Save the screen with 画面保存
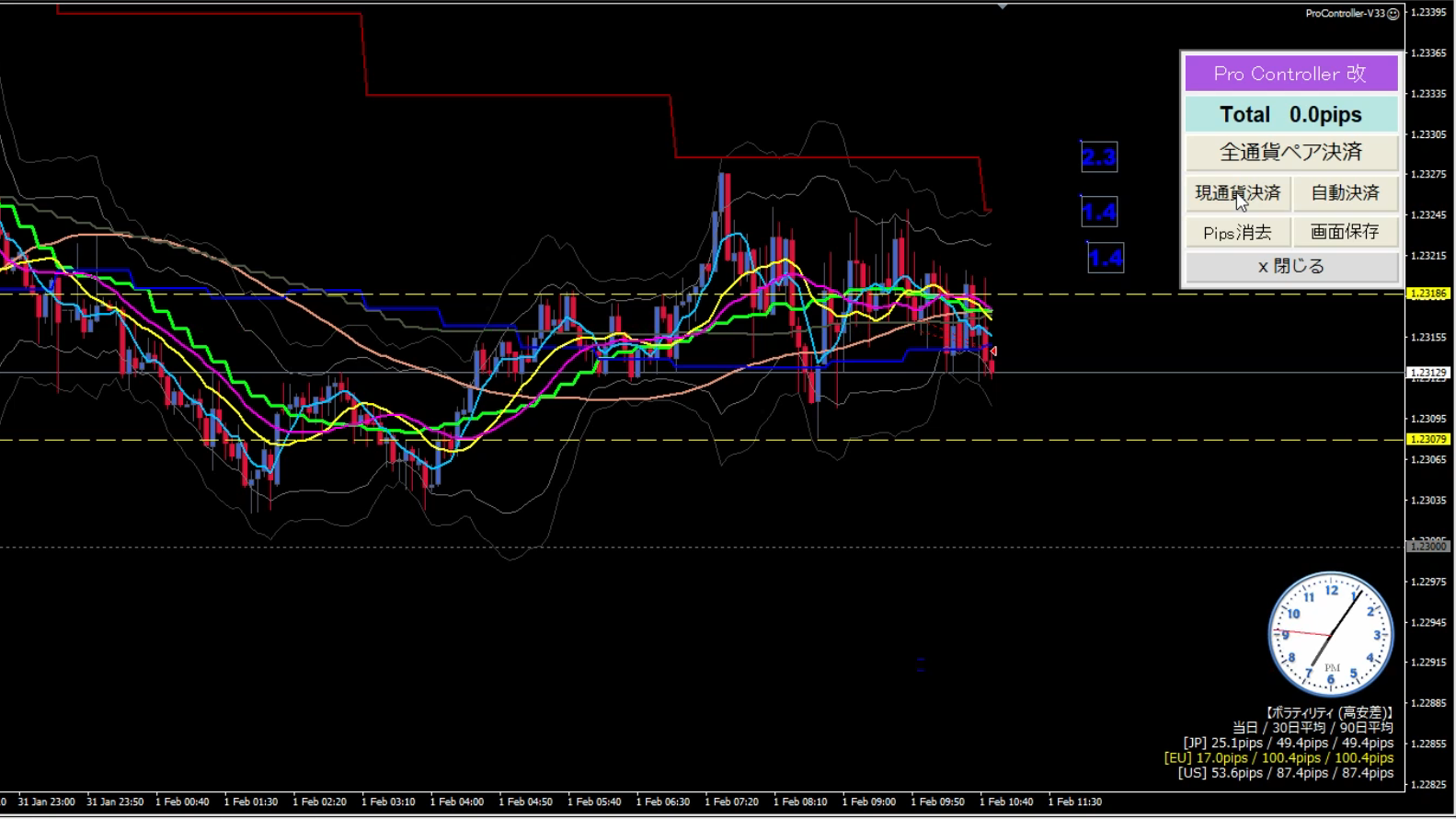 click(1346, 232)
